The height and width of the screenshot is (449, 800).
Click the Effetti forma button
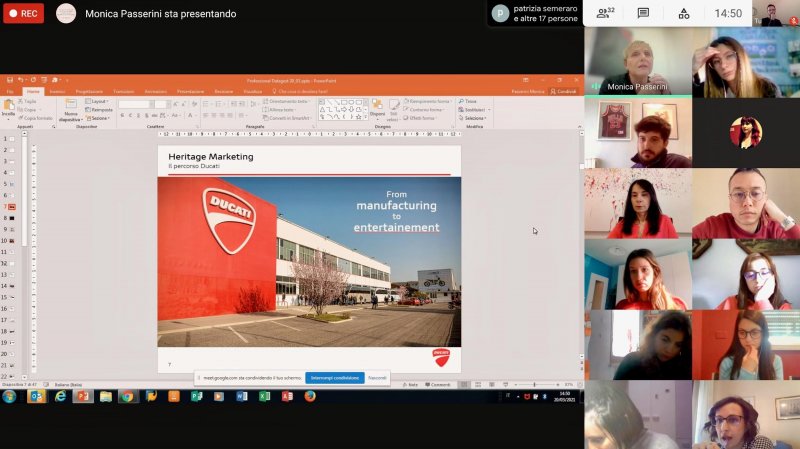pos(419,118)
